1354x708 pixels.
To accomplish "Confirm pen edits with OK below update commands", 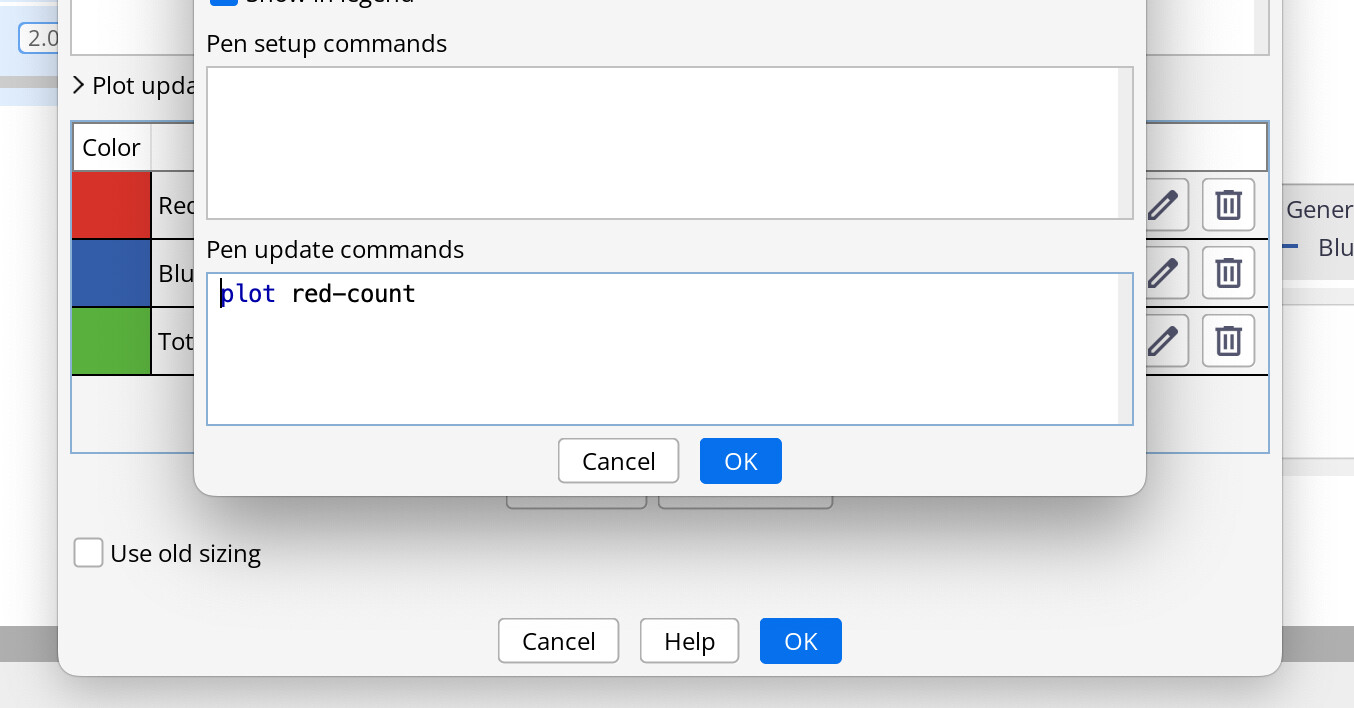I will coord(740,461).
